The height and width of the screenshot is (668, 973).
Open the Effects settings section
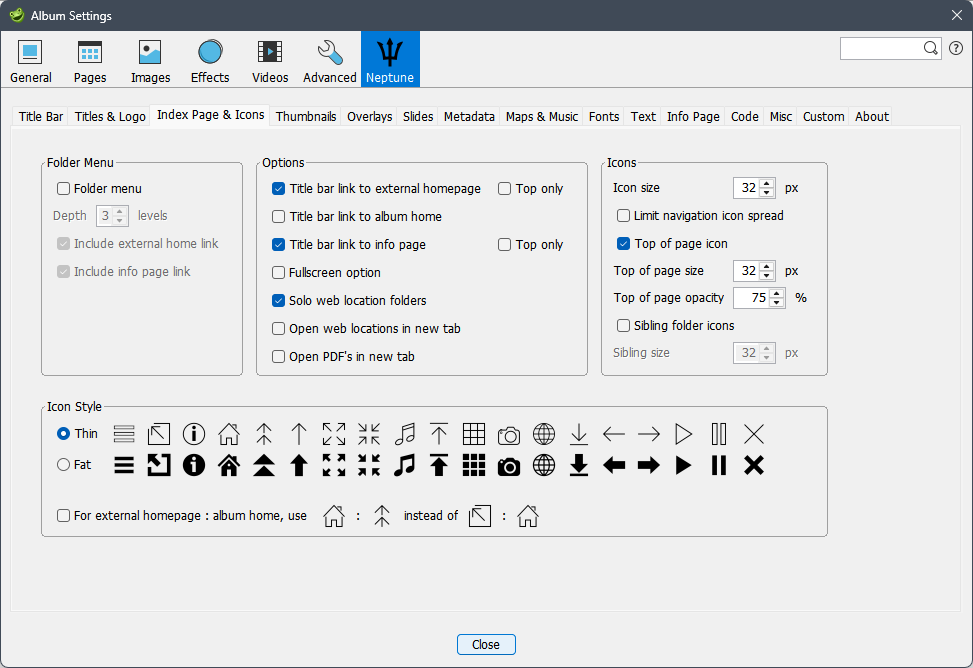point(210,60)
